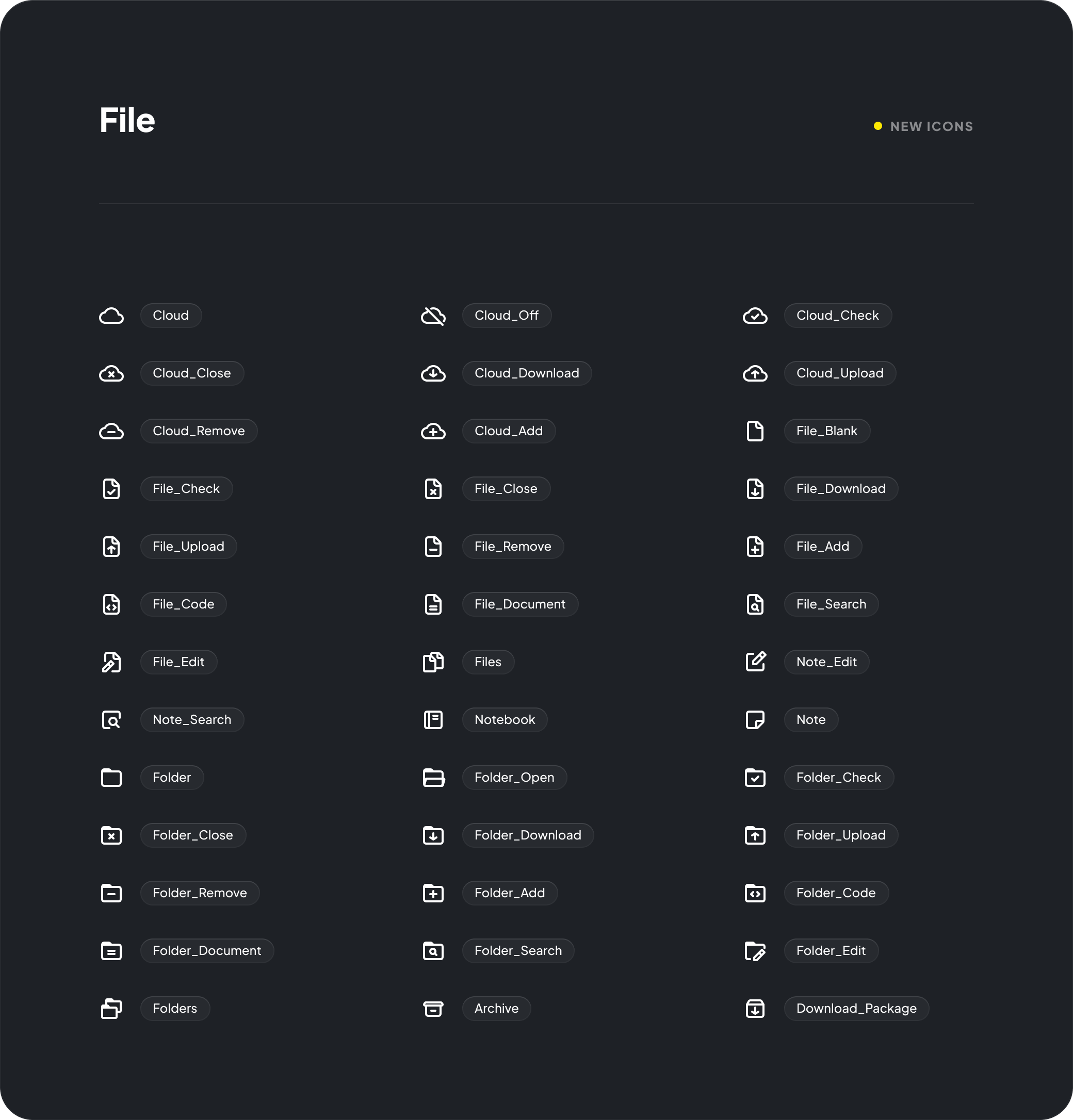Click the File_Code icon
The width and height of the screenshot is (1073, 1120).
click(111, 604)
